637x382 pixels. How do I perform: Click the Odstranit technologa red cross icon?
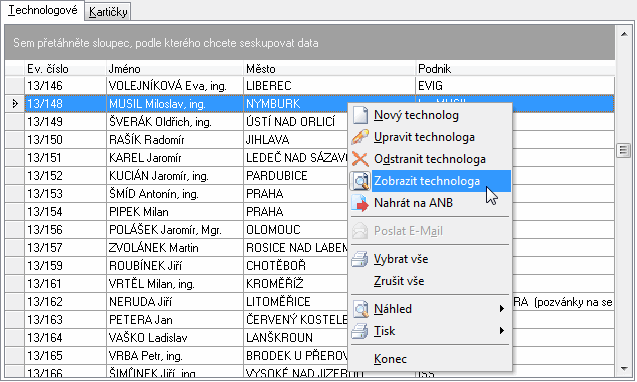tap(360, 159)
